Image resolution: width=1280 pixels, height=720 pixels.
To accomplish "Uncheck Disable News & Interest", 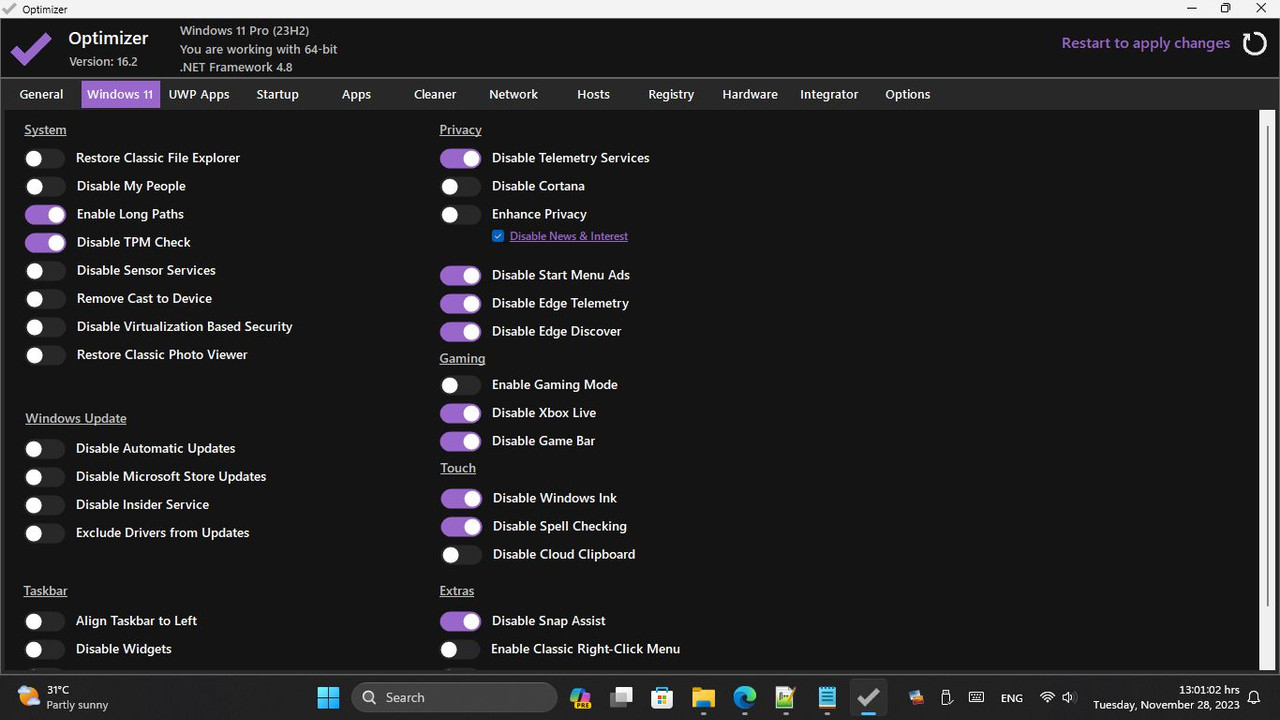I will [x=497, y=236].
